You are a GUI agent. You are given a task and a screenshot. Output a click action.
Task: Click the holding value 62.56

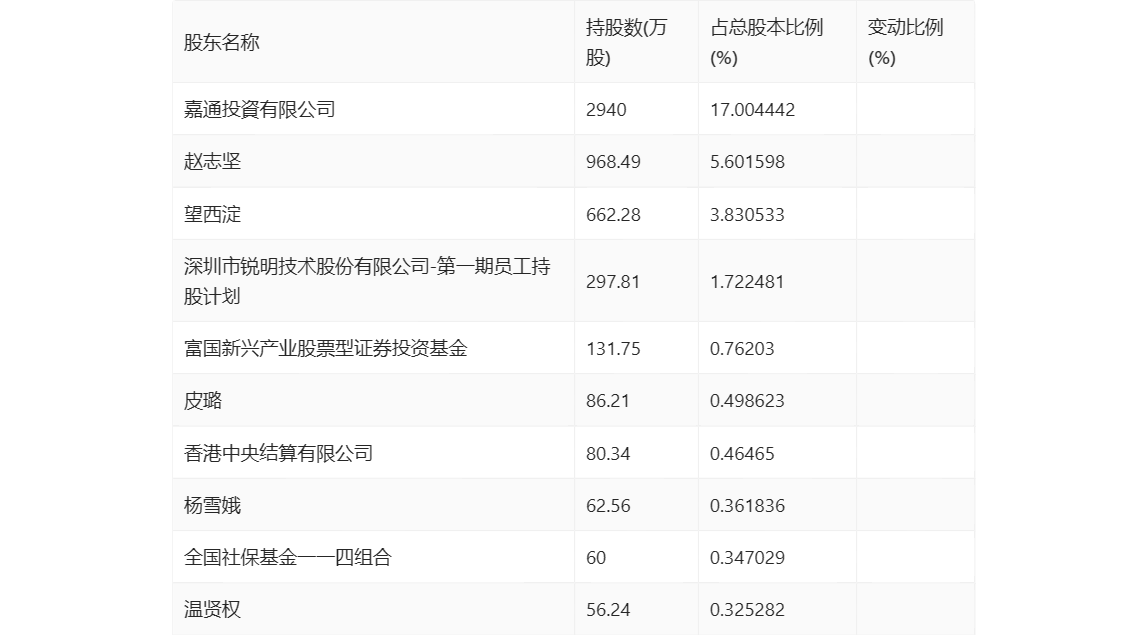(608, 505)
